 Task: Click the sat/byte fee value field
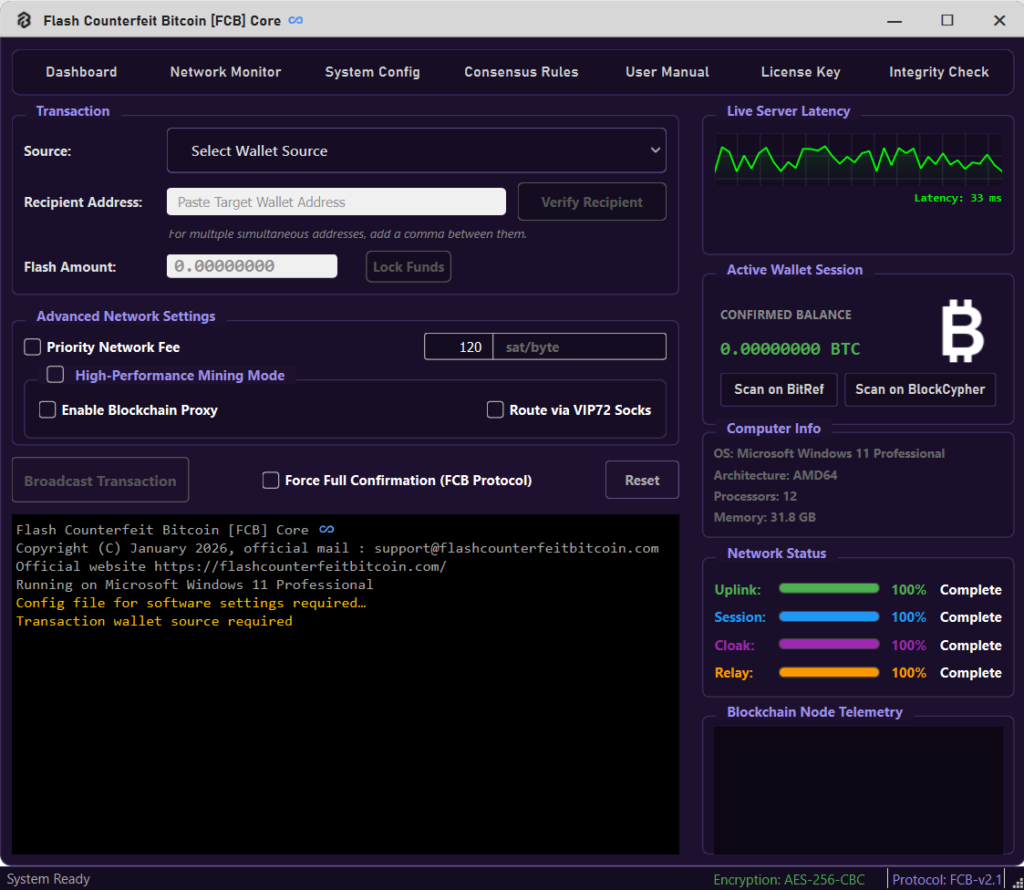point(459,347)
